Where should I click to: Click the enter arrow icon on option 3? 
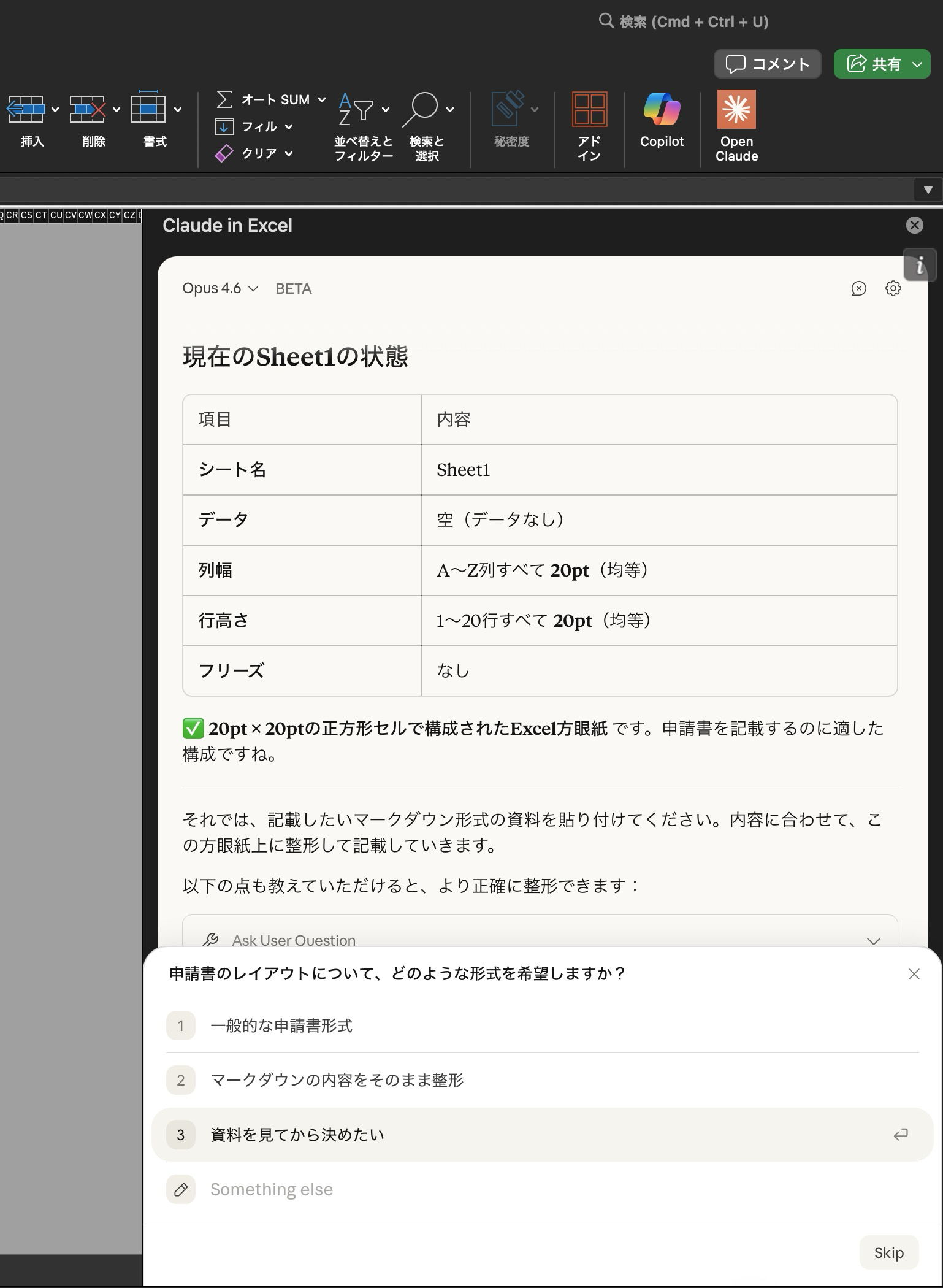900,1135
